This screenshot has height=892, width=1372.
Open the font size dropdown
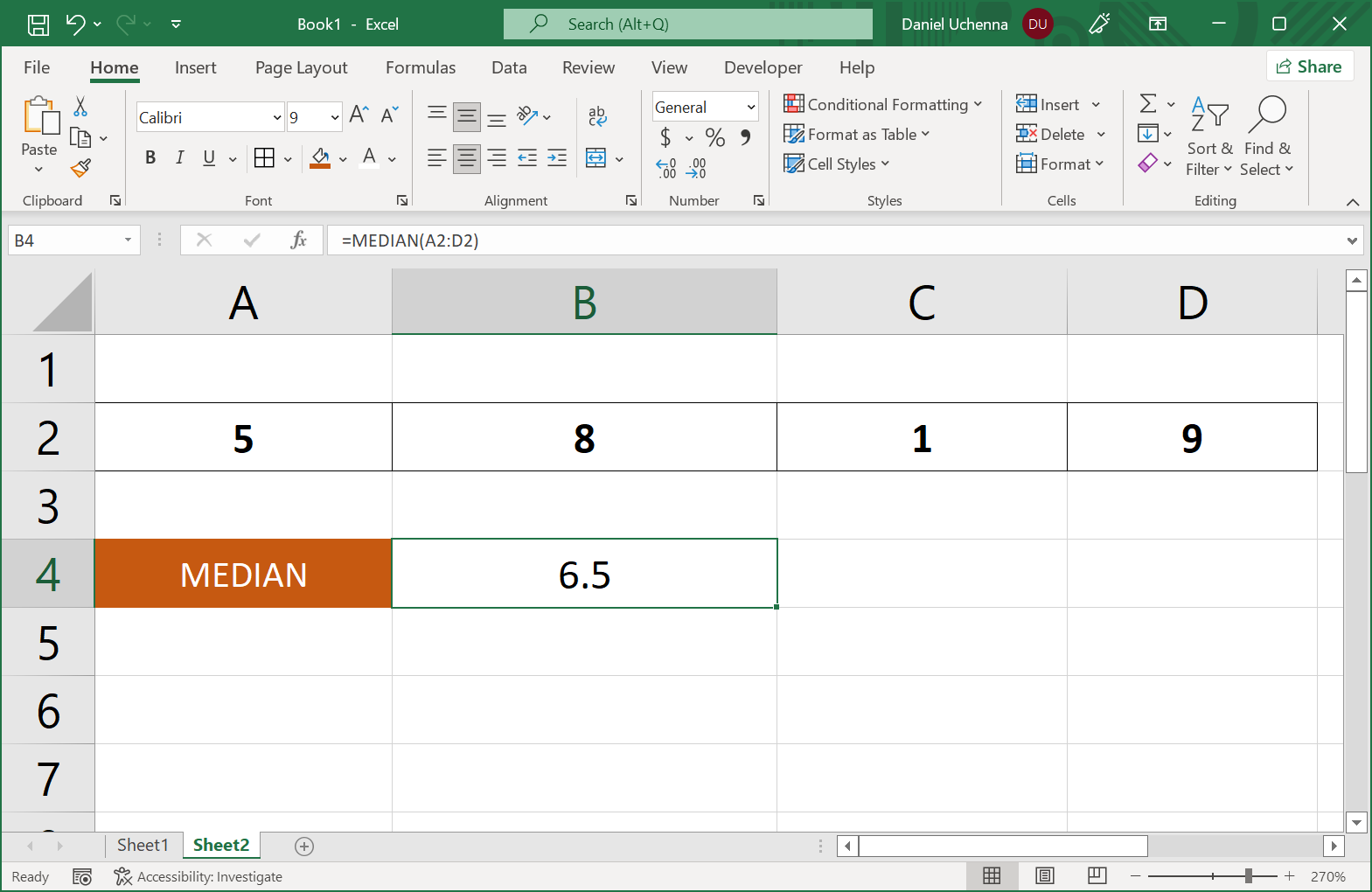(335, 117)
